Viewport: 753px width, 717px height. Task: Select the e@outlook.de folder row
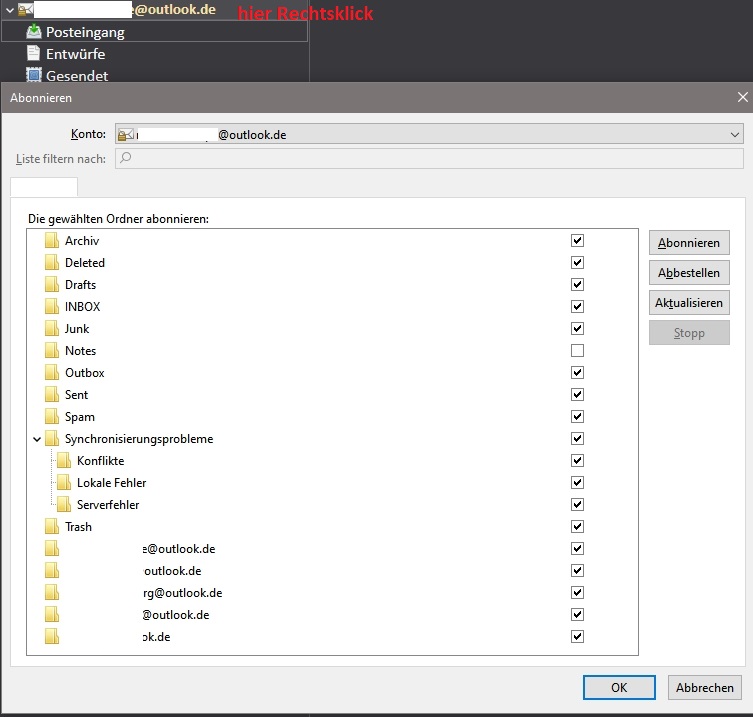pyautogui.click(x=332, y=548)
